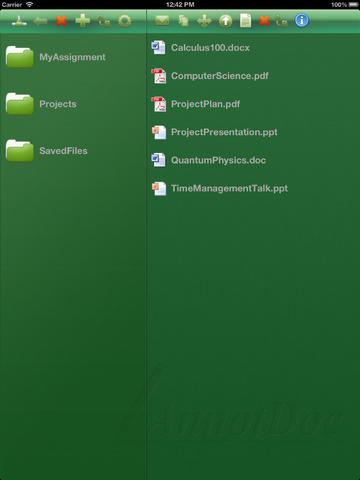
Task: Click the PowerPoint icon beside TimeManagementTalk.ppt
Action: [x=159, y=188]
